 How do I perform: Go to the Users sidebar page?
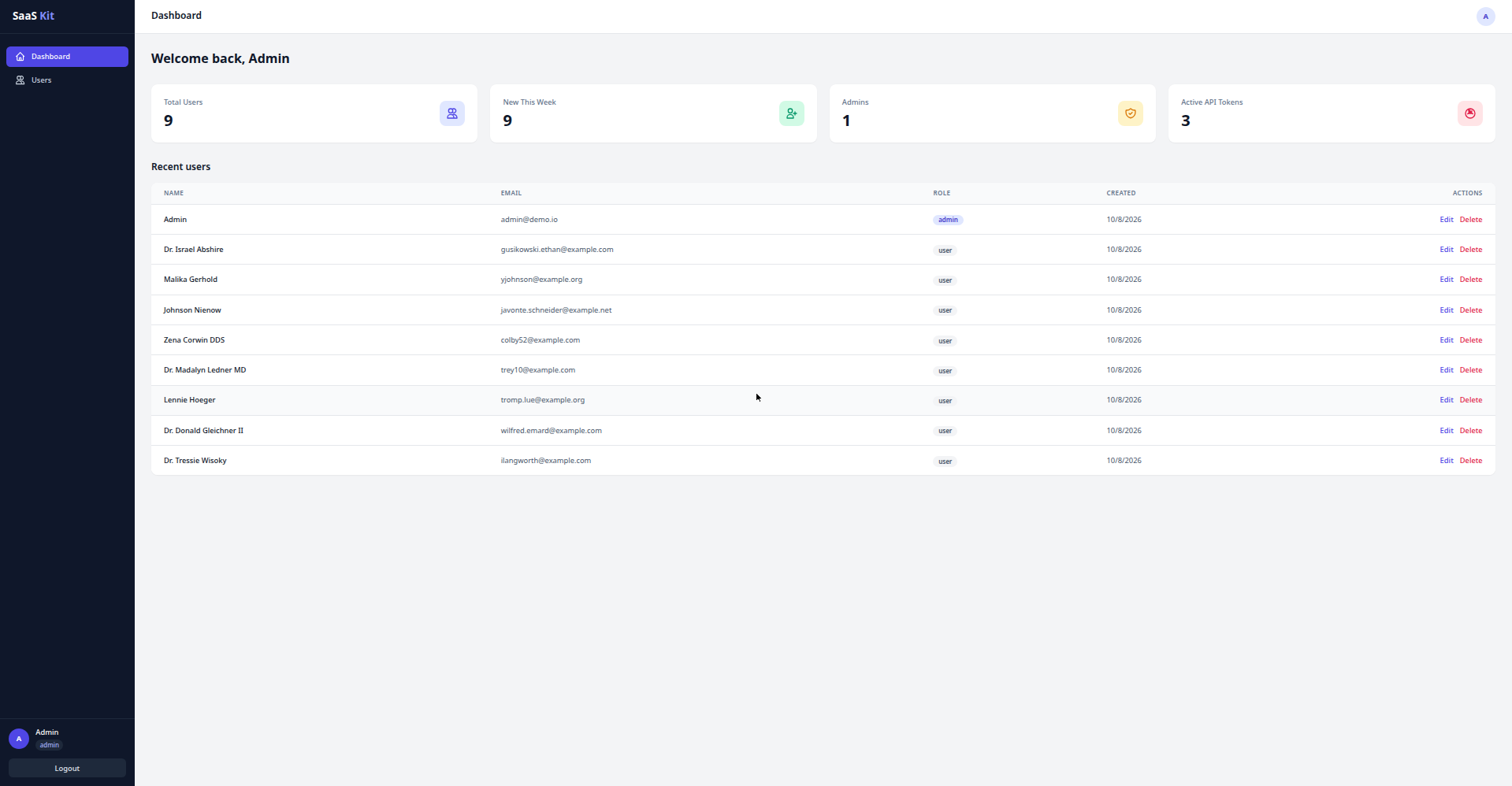(x=67, y=80)
